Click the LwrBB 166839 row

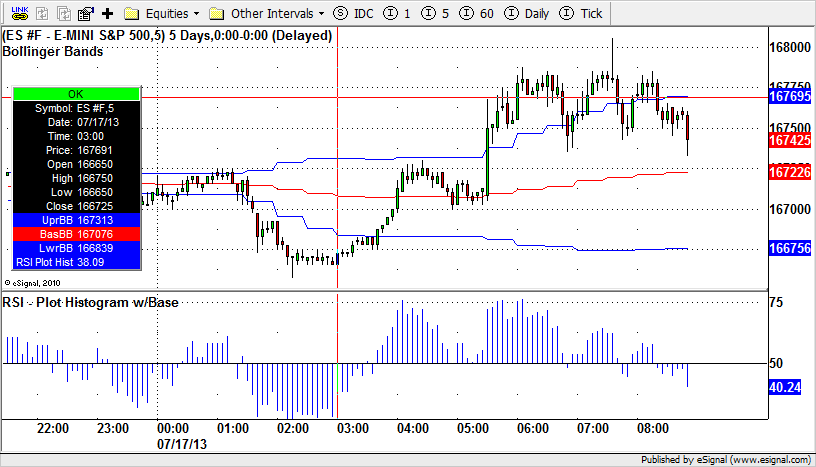[x=76, y=248]
